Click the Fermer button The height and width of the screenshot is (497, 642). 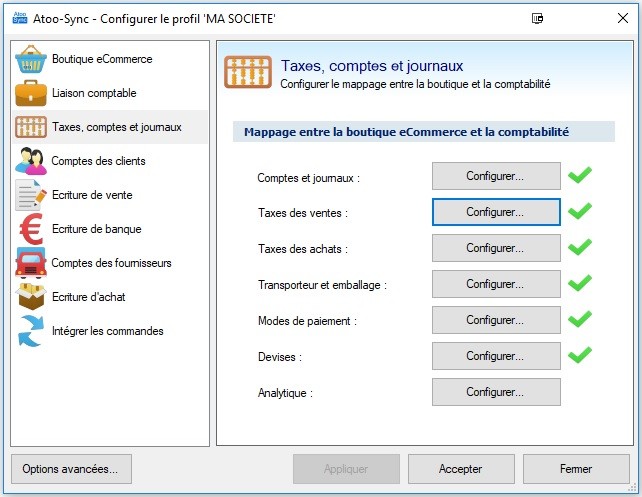coord(576,469)
